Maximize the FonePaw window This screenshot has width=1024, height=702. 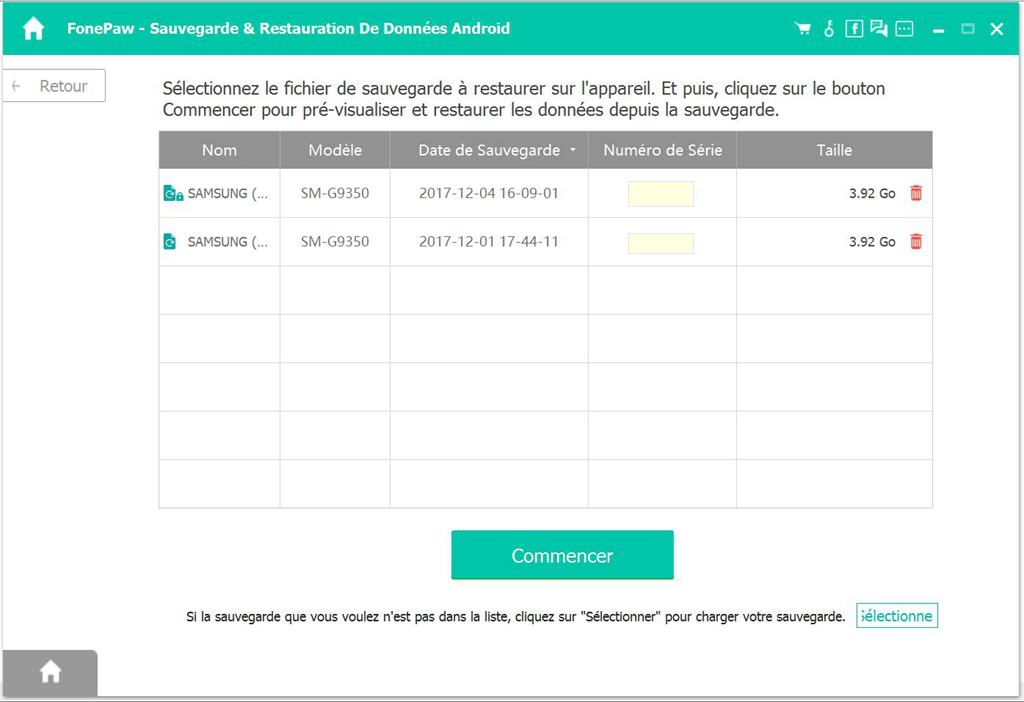point(968,29)
